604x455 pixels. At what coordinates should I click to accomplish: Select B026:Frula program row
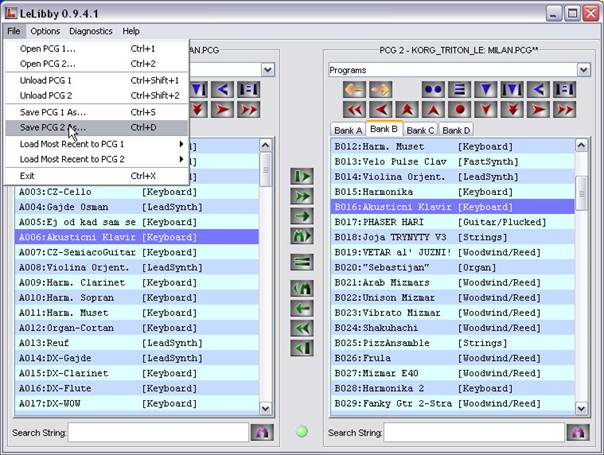coord(453,358)
